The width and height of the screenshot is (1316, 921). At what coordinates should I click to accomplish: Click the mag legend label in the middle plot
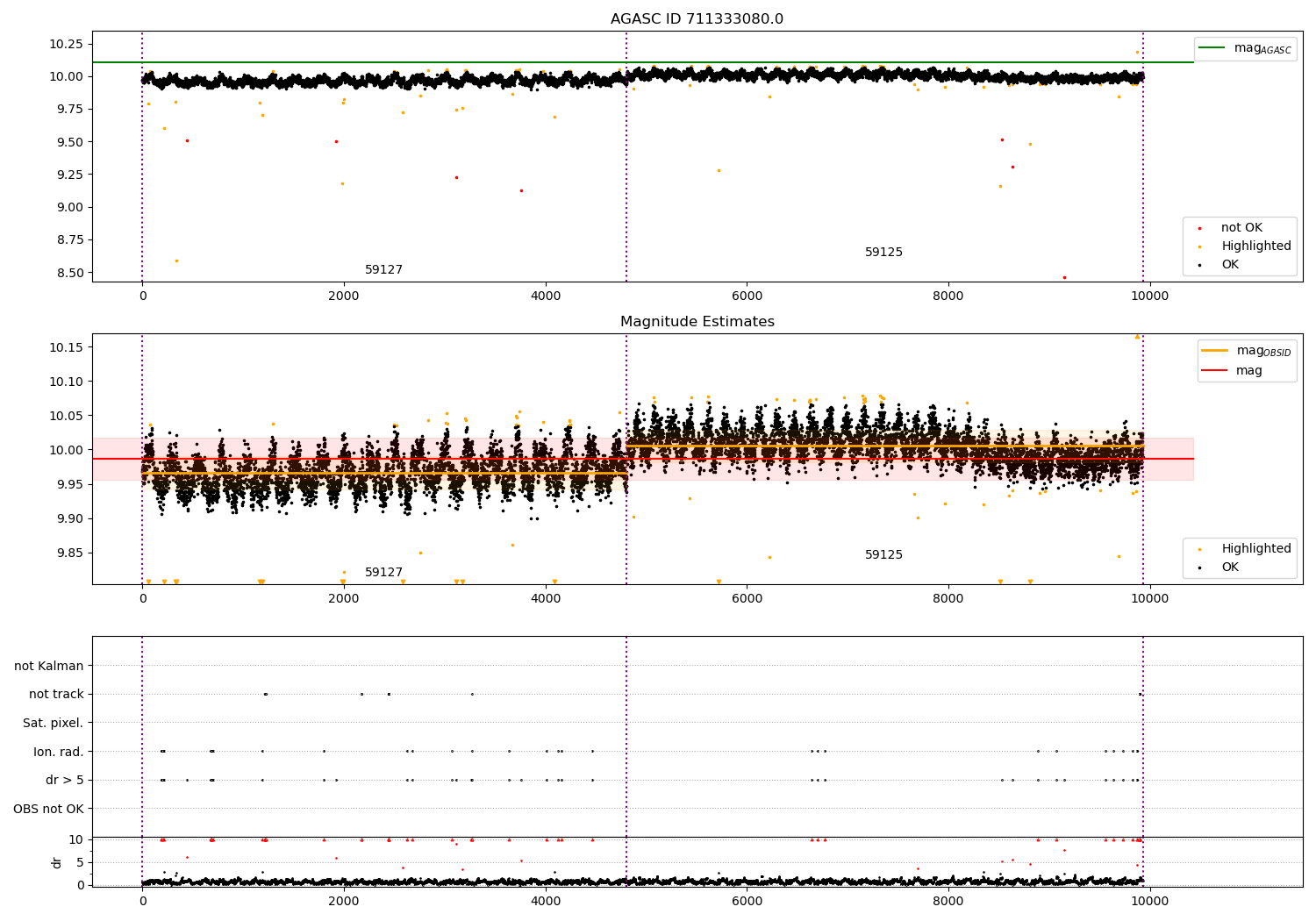pyautogui.click(x=1249, y=371)
